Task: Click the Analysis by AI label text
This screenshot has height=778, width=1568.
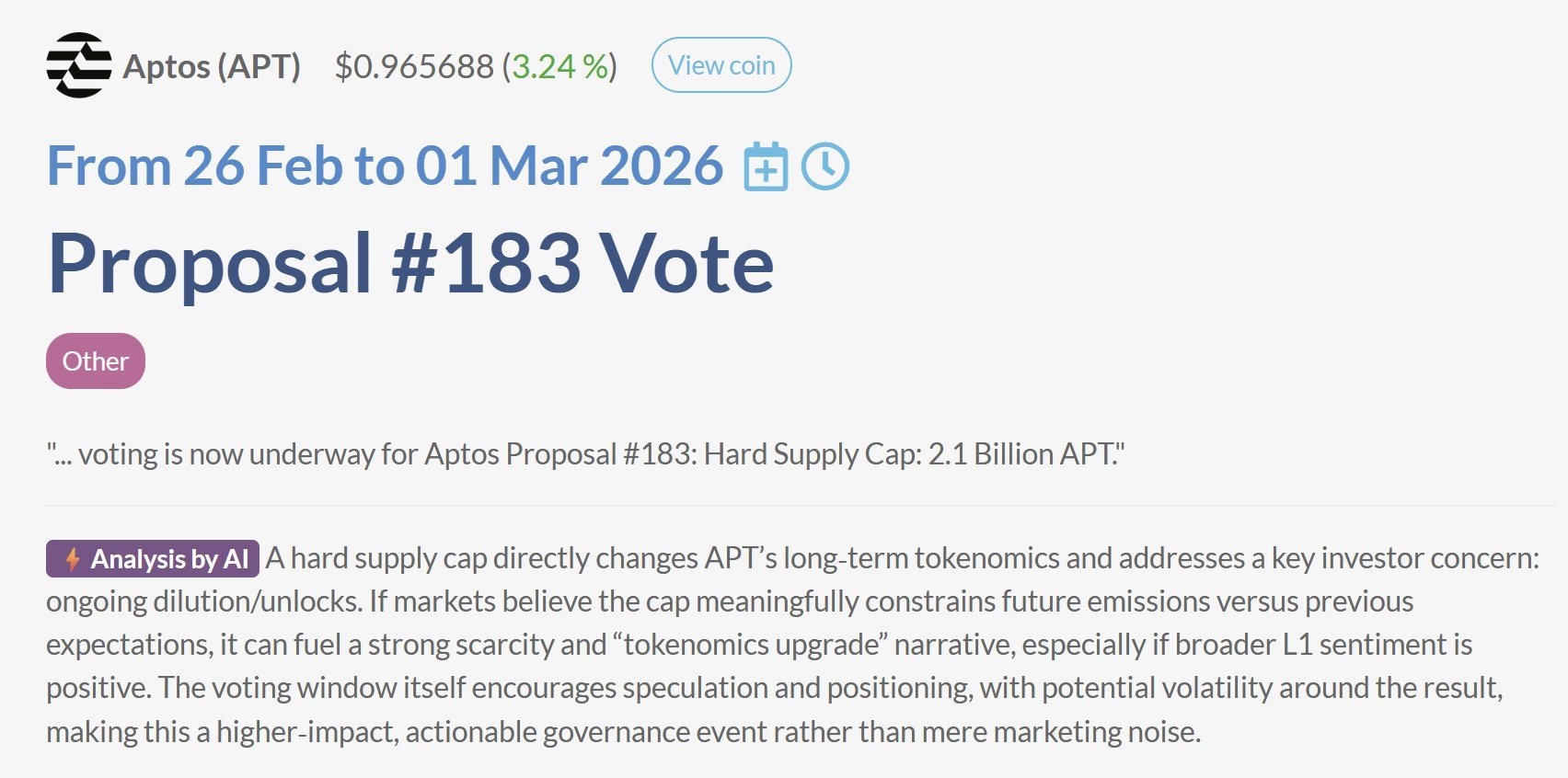Action: pos(169,559)
